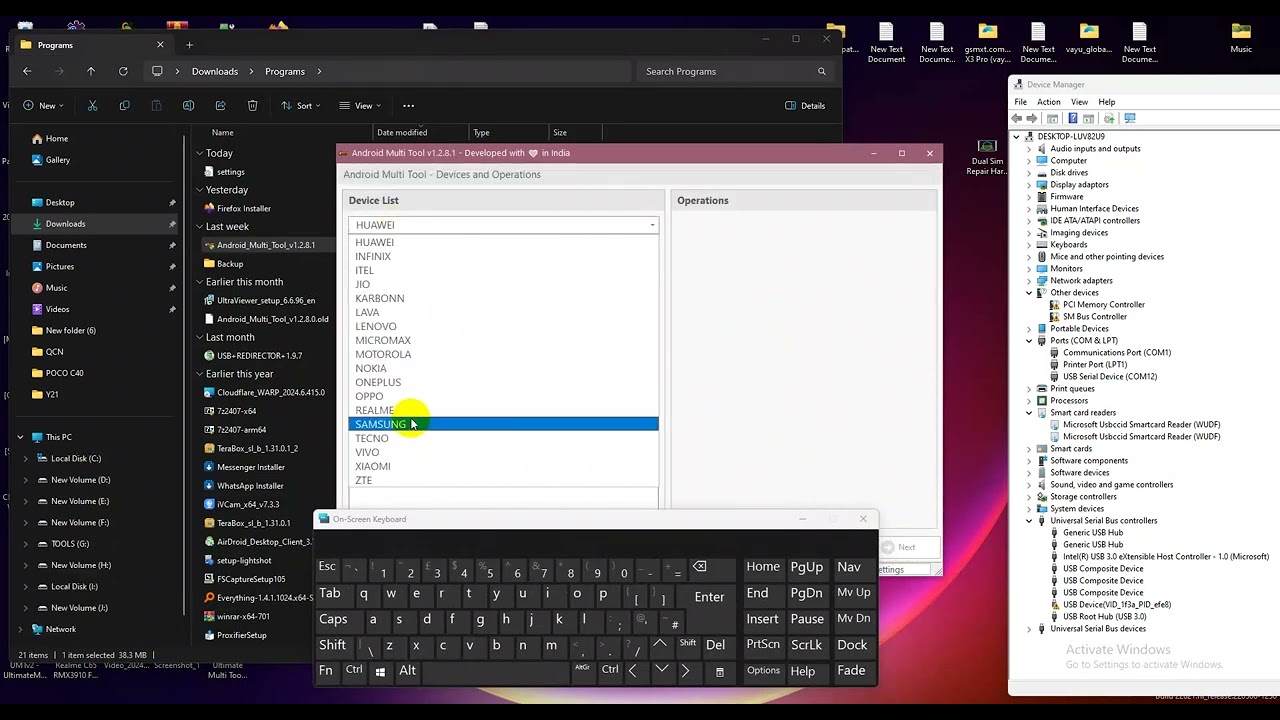Select the Firefox Installer file
The image size is (1280, 720).
(244, 208)
